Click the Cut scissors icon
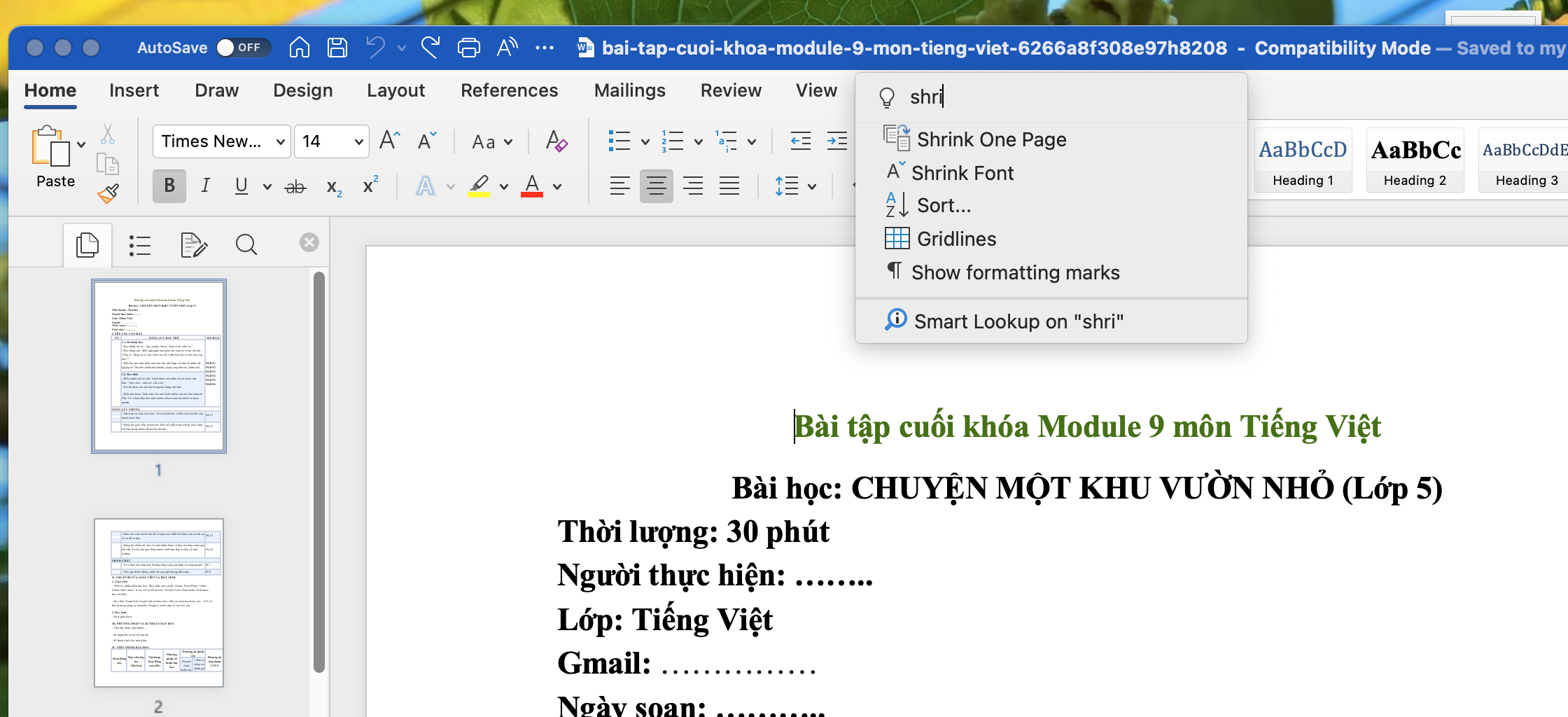Viewport: 1568px width, 717px height. pos(108,133)
